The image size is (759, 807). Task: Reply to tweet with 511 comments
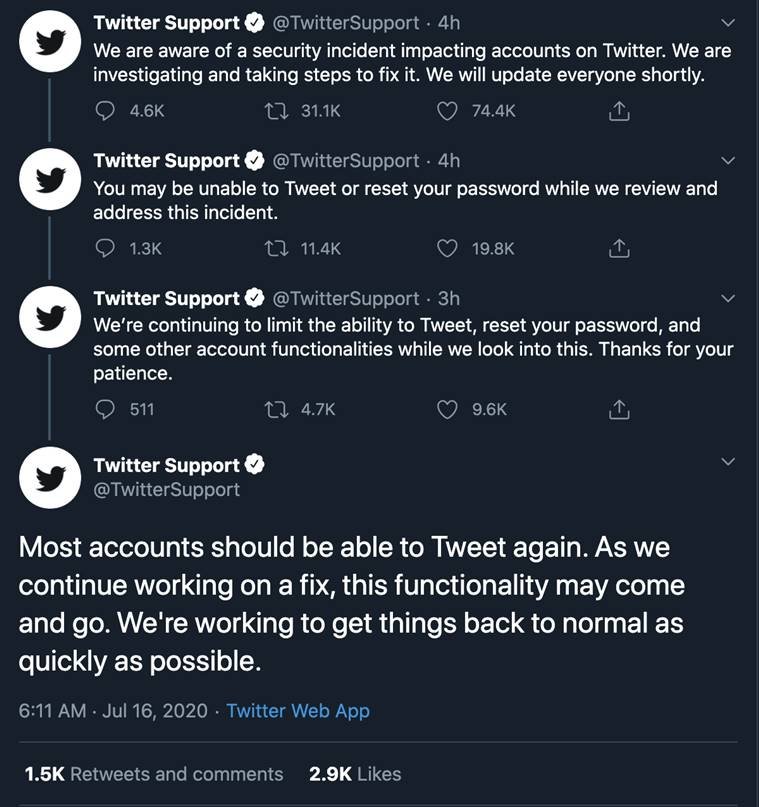[x=105, y=409]
